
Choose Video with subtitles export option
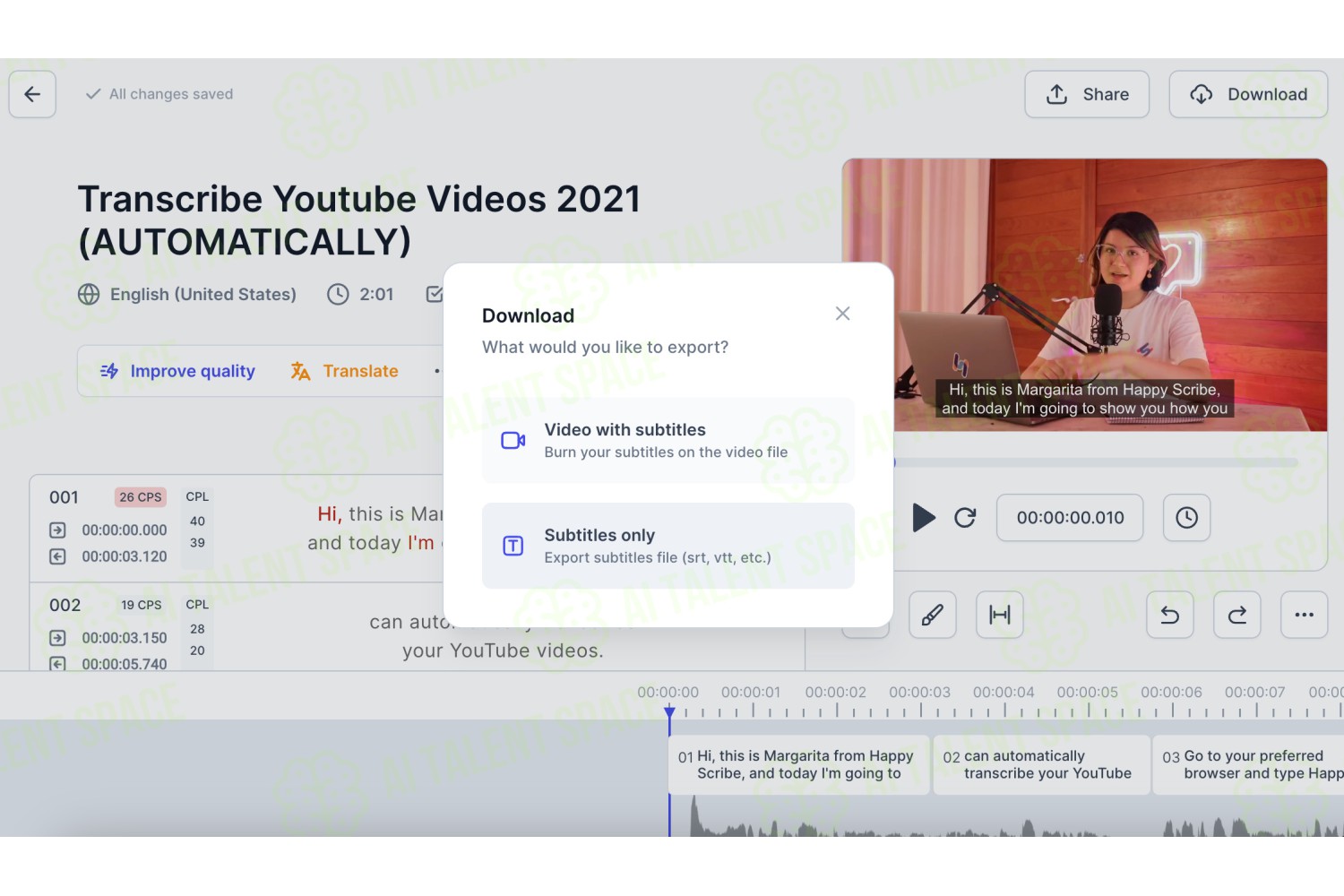668,441
